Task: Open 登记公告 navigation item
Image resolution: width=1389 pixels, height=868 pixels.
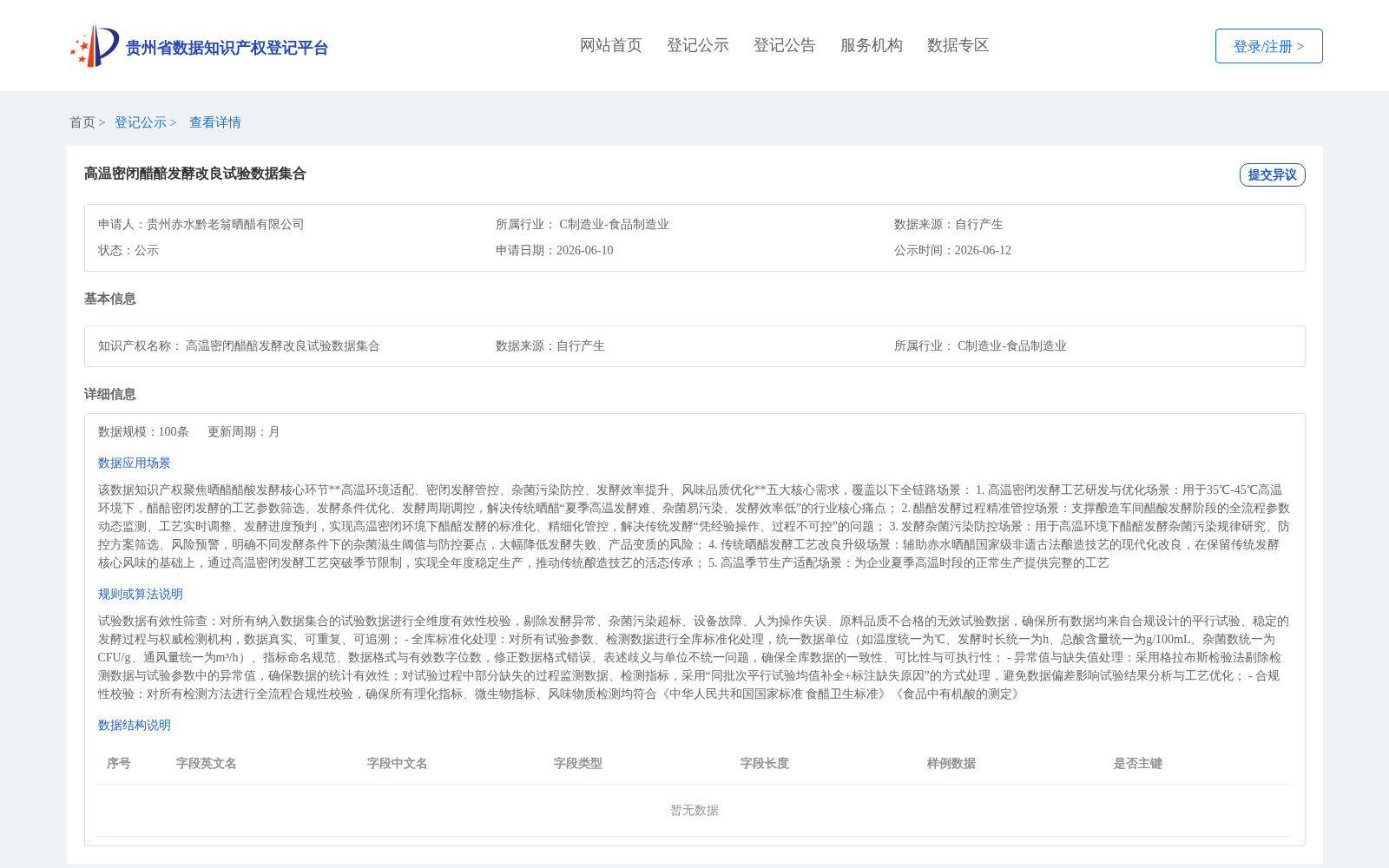Action: tap(785, 45)
